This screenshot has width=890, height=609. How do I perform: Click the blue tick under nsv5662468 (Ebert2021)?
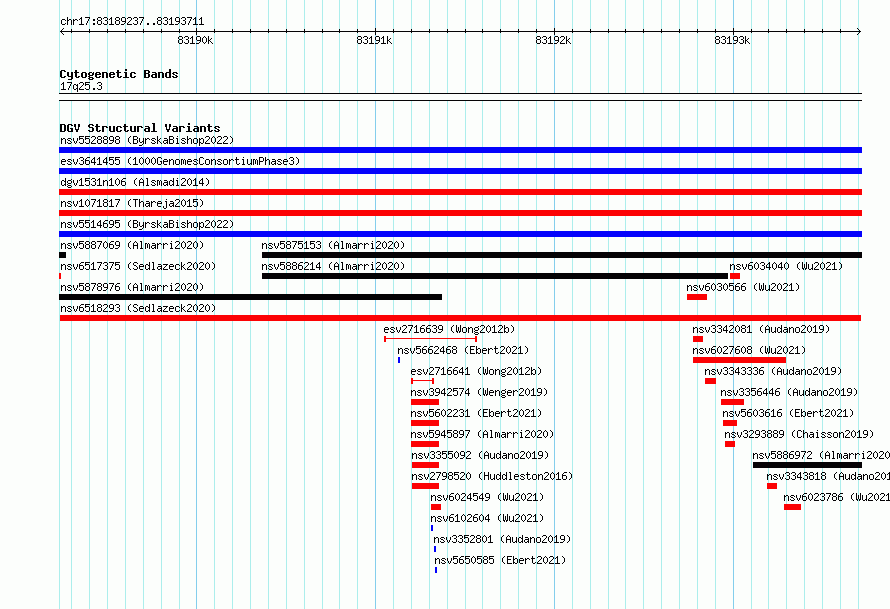click(399, 360)
